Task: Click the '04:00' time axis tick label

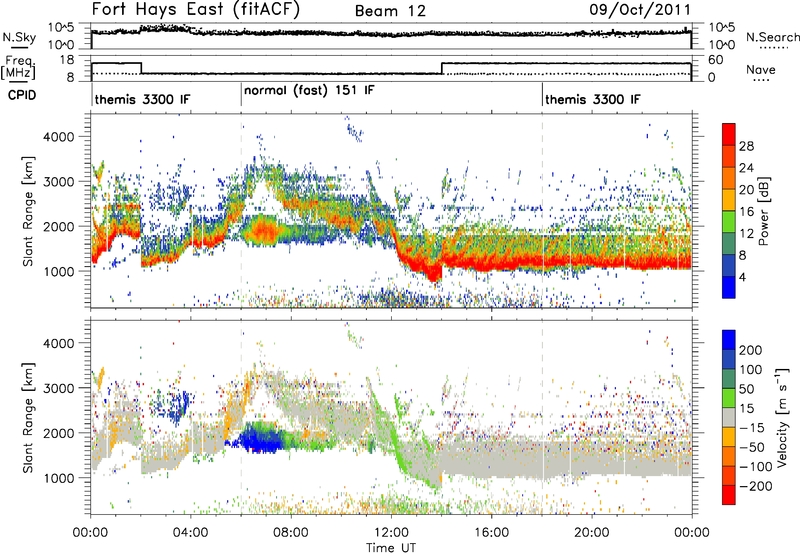Action: point(190,533)
